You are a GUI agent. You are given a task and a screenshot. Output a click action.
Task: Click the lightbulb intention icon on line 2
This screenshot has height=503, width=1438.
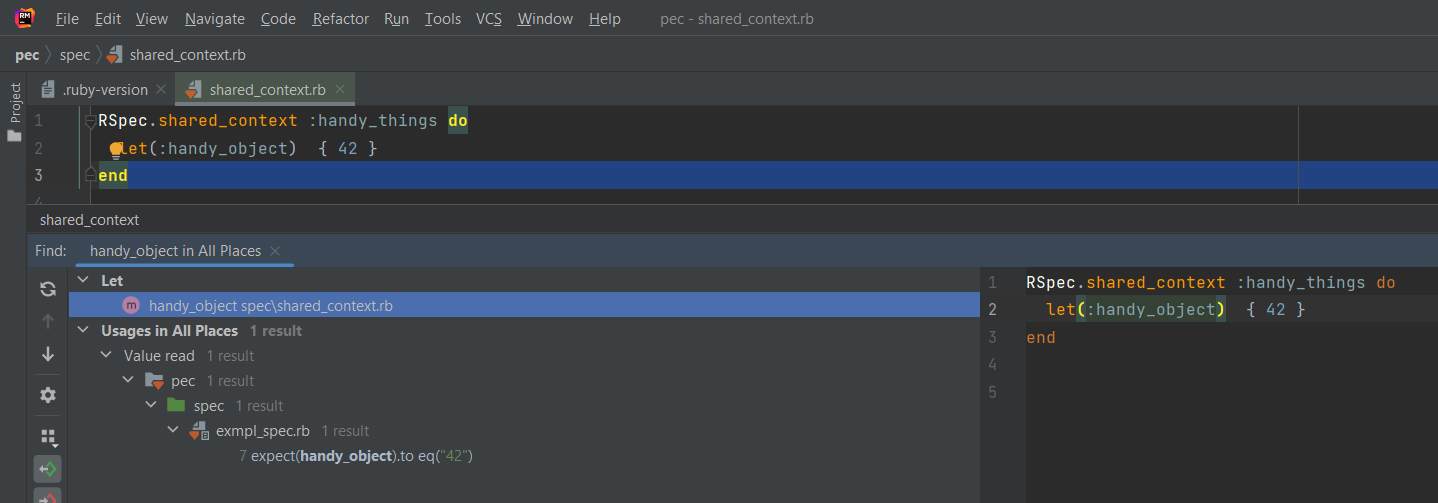115,149
